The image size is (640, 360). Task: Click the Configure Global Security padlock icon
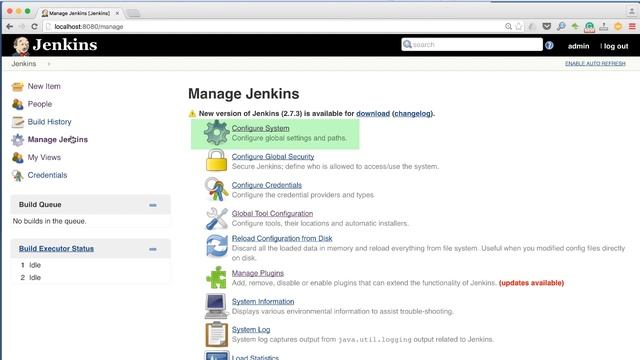point(216,160)
